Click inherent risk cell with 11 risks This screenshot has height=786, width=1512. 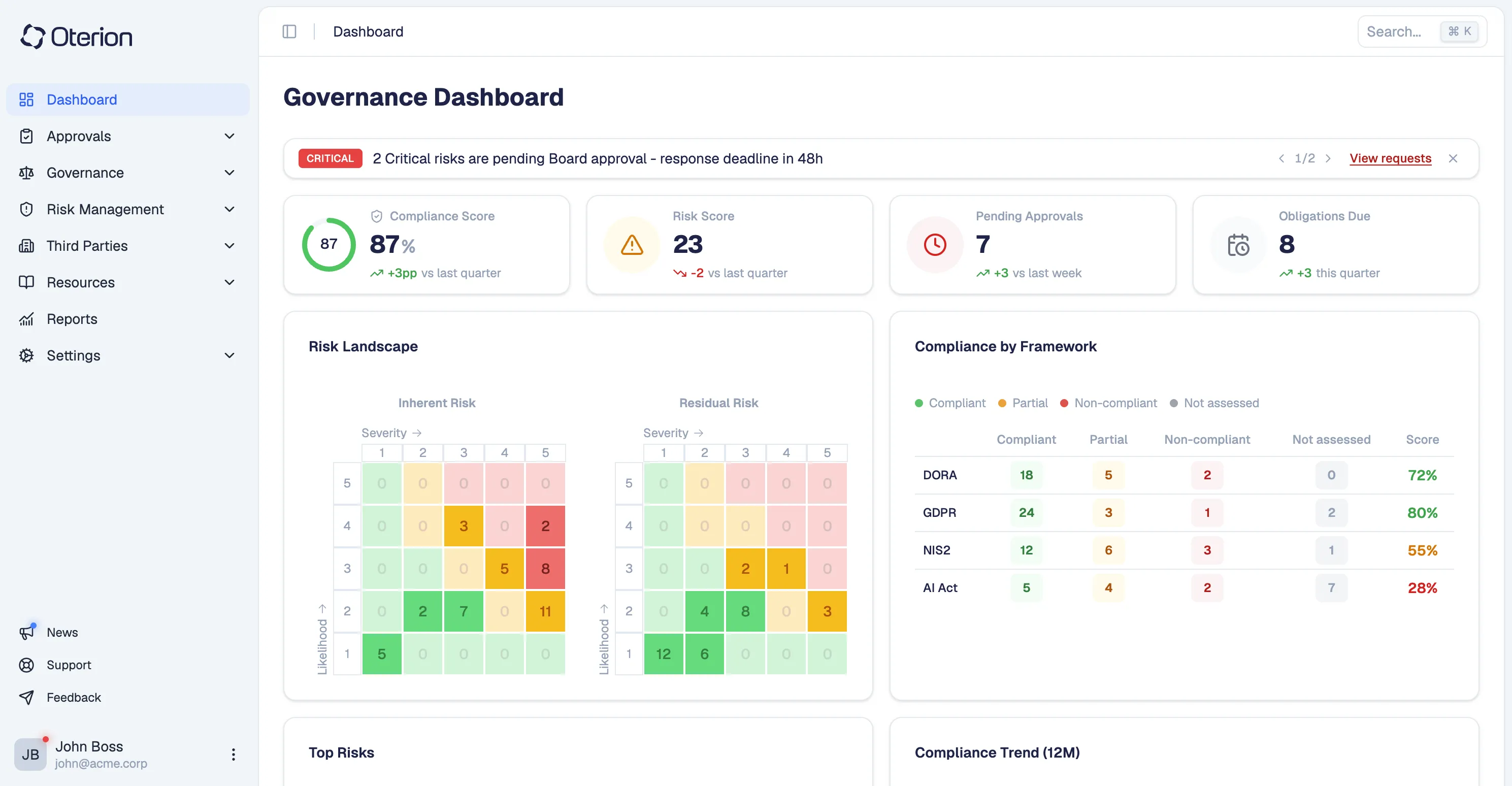(x=545, y=611)
